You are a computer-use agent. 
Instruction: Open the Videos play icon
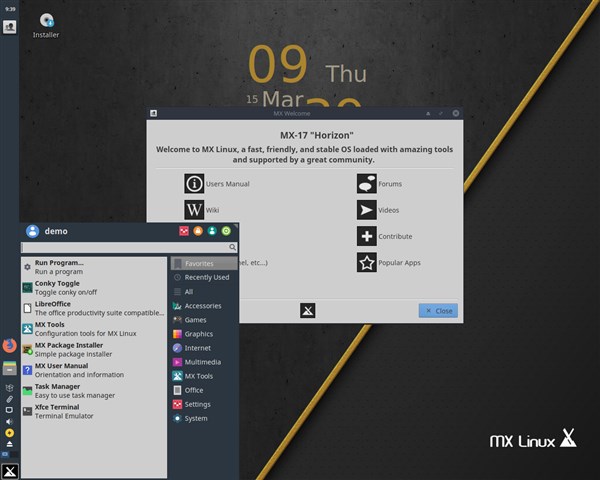pos(367,210)
